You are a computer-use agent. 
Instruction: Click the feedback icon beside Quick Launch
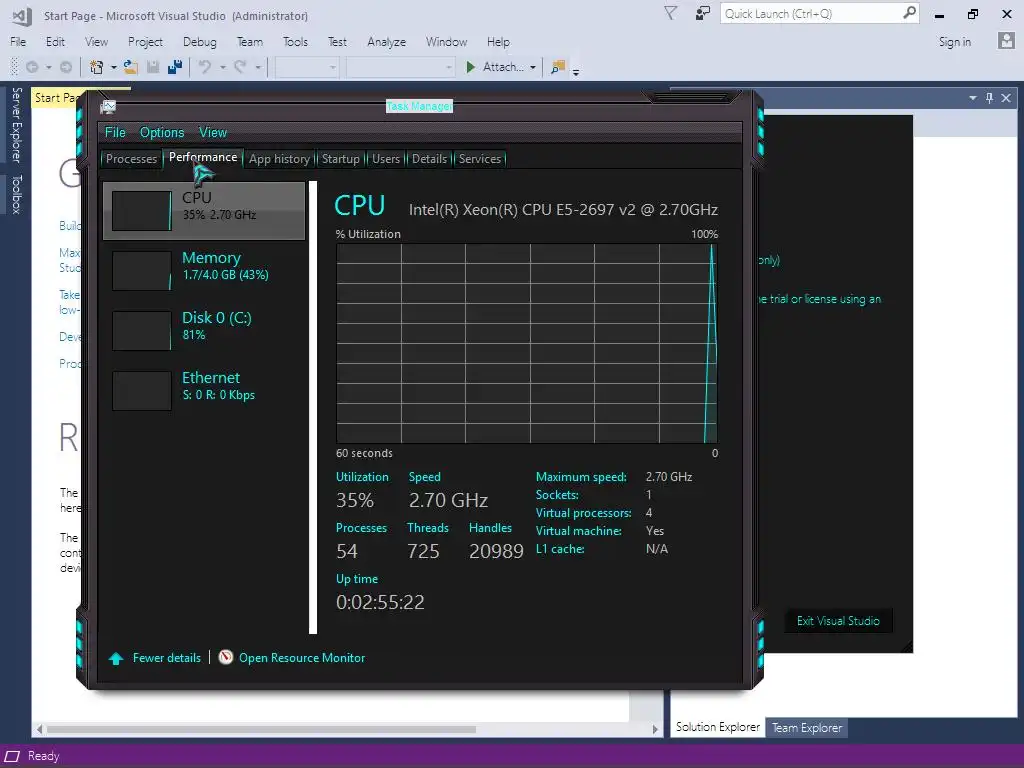pyautogui.click(x=703, y=14)
